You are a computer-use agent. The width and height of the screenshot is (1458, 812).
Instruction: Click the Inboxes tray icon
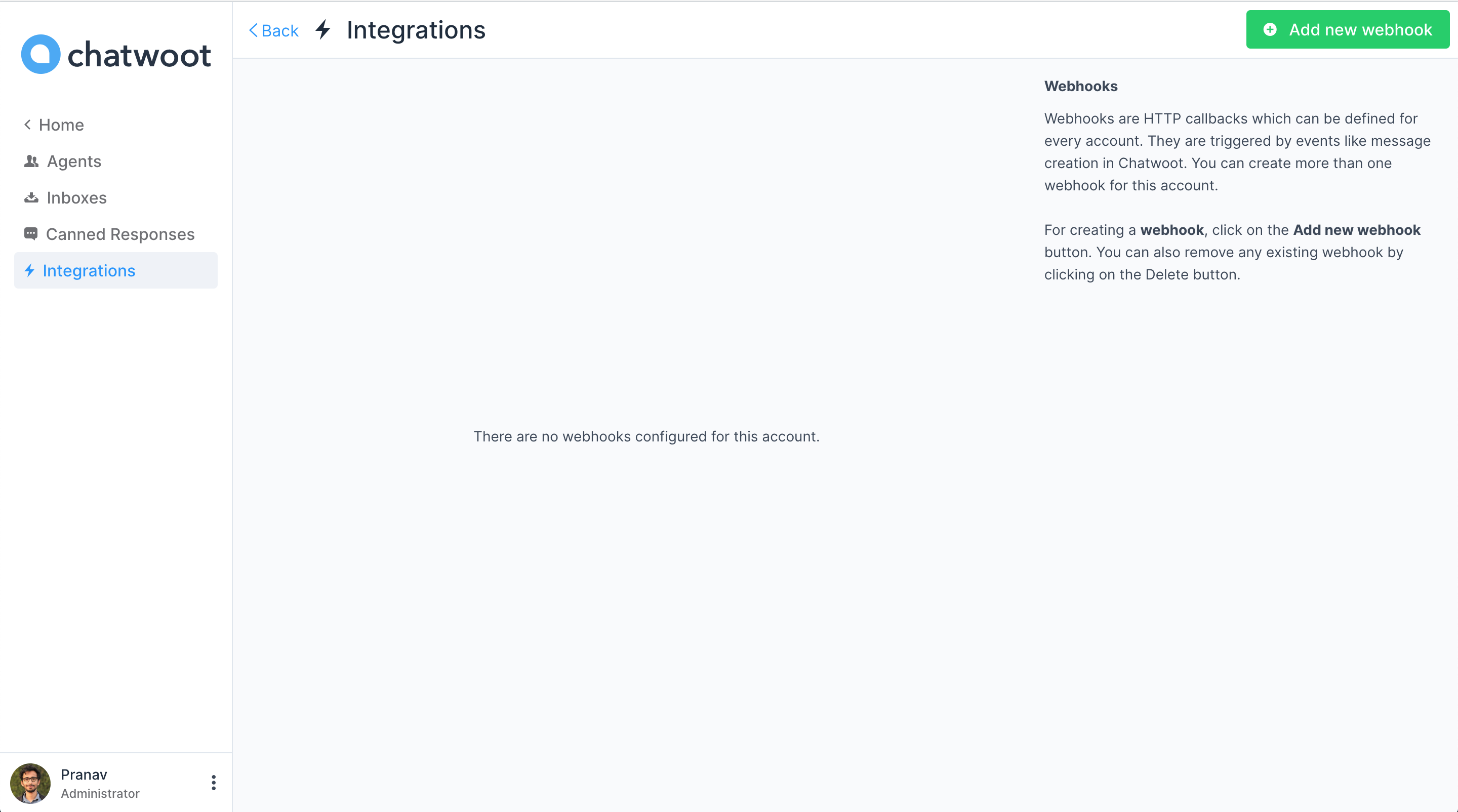(31, 197)
